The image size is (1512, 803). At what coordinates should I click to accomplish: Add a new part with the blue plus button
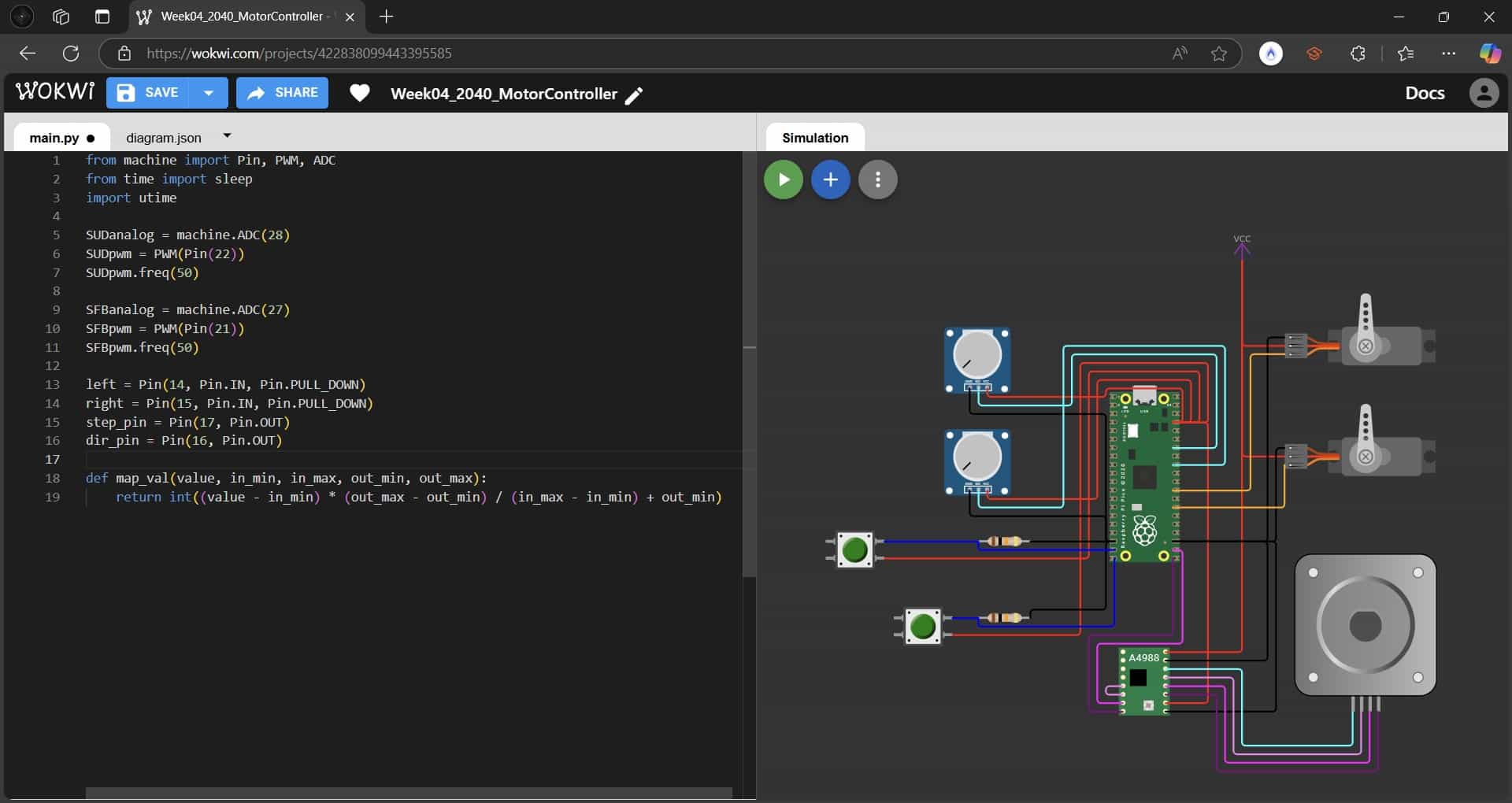[x=831, y=179]
